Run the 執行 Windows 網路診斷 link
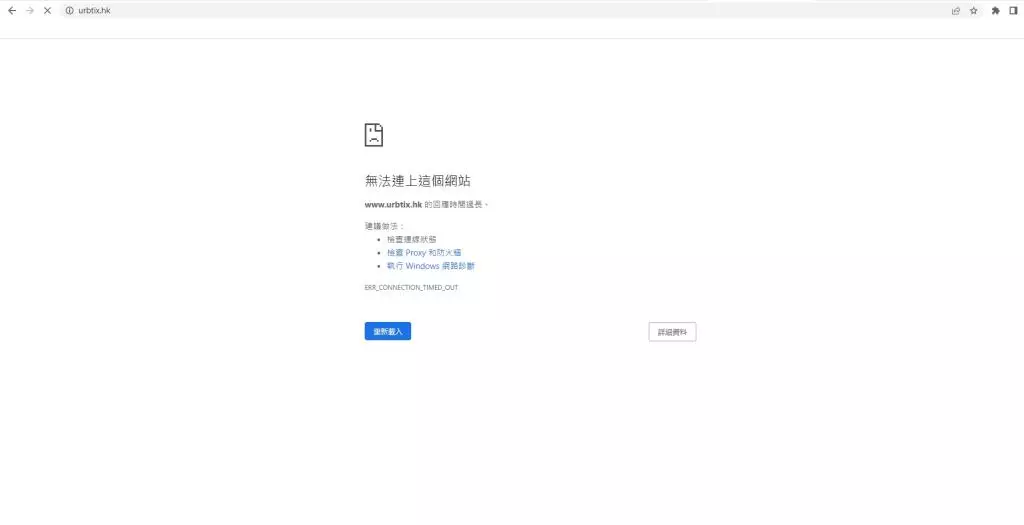 (431, 266)
